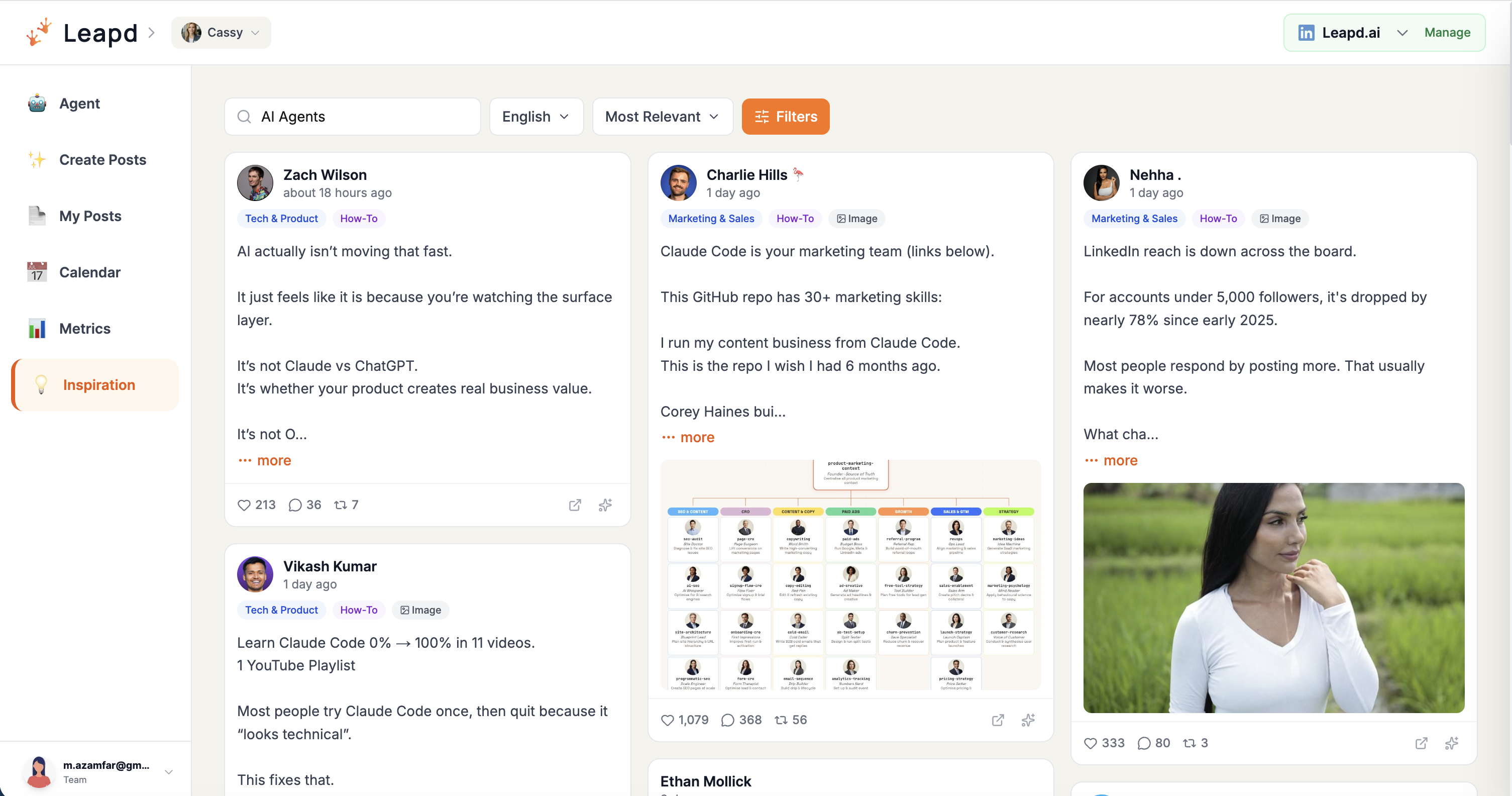Open the English language dropdown
Viewport: 1512px width, 796px height.
tap(535, 116)
